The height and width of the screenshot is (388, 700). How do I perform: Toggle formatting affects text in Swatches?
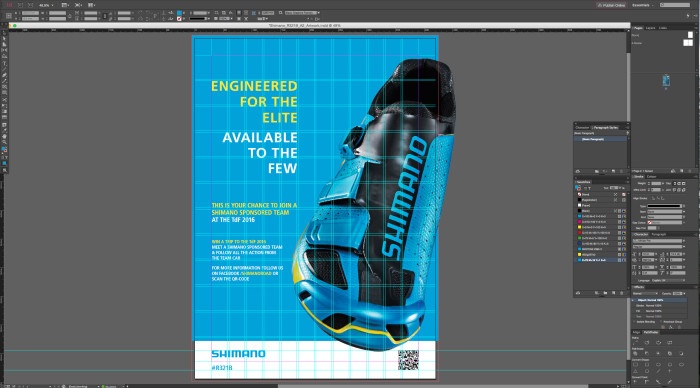pyautogui.click(x=590, y=188)
